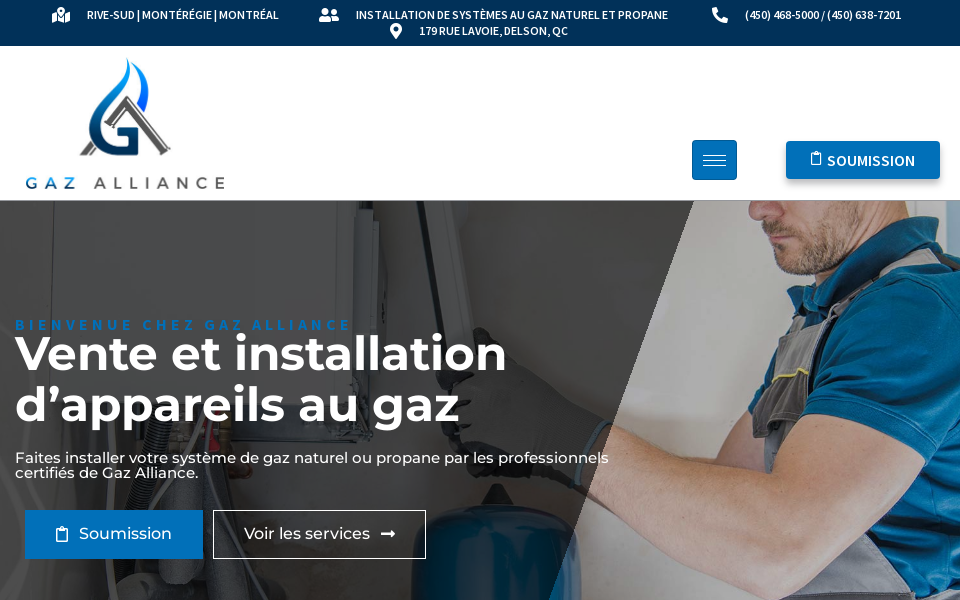Click the Gaz Alliance flame logo
Viewport: 960px width, 600px height.
125,108
